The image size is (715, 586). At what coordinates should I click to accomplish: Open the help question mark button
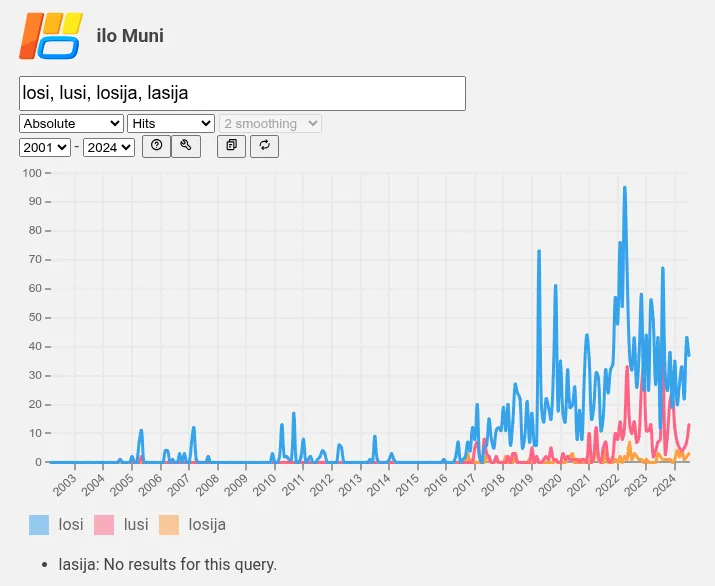point(156,146)
